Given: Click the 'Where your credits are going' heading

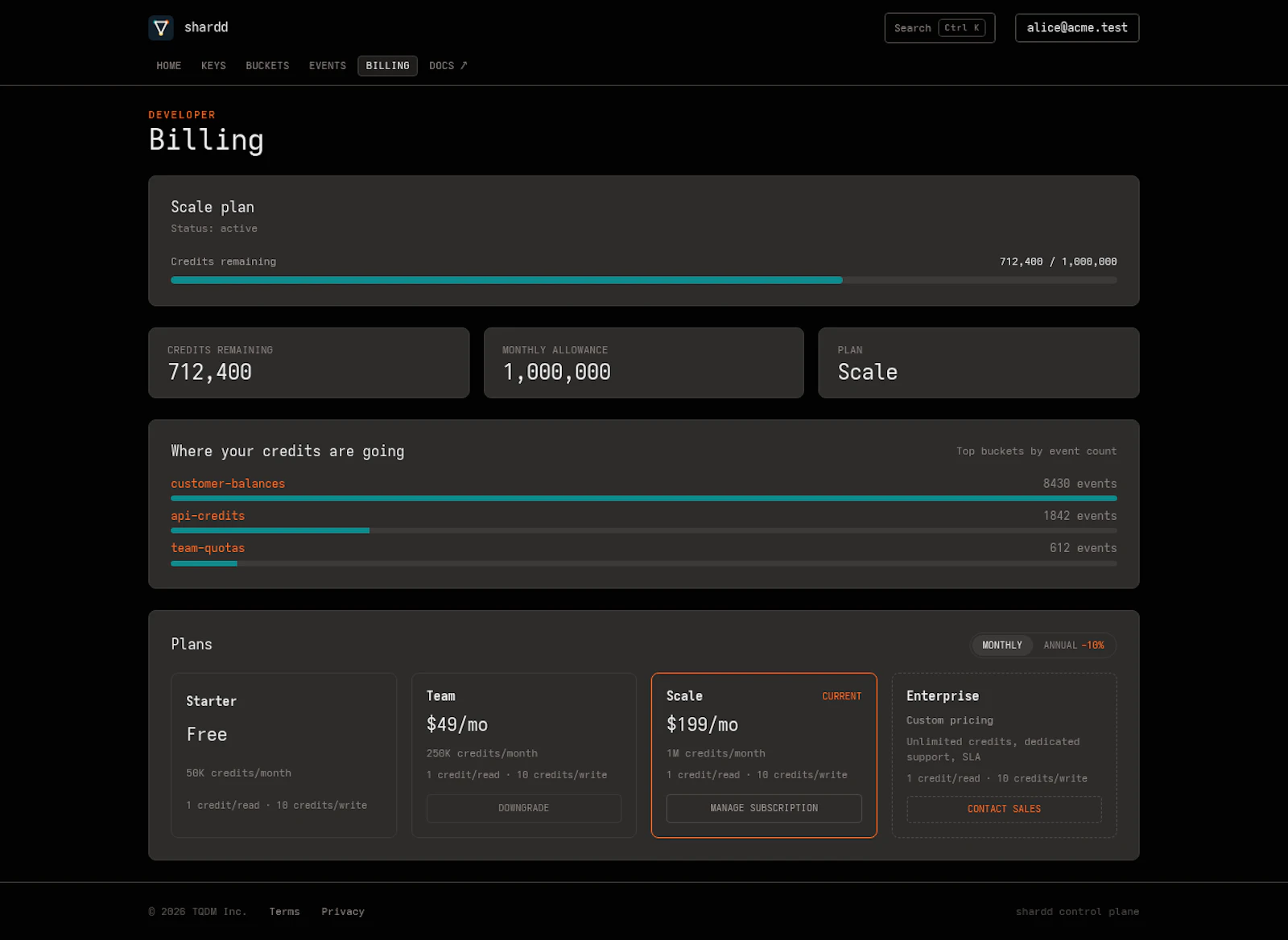Looking at the screenshot, I should pos(287,451).
